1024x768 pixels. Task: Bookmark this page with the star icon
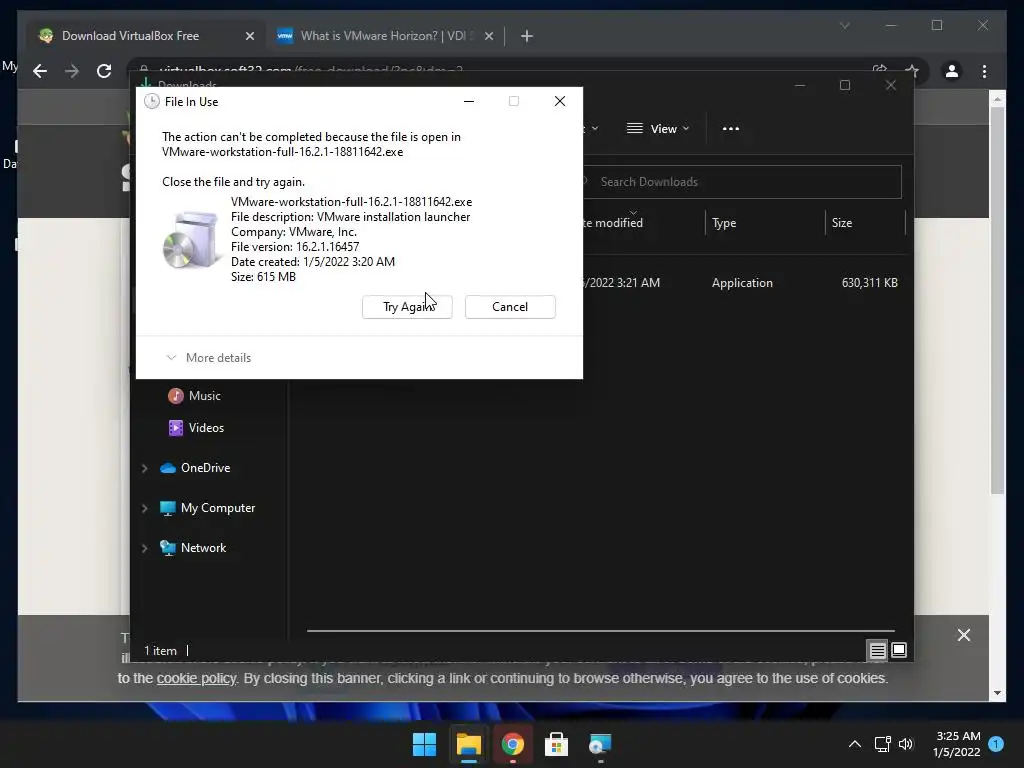coord(912,71)
